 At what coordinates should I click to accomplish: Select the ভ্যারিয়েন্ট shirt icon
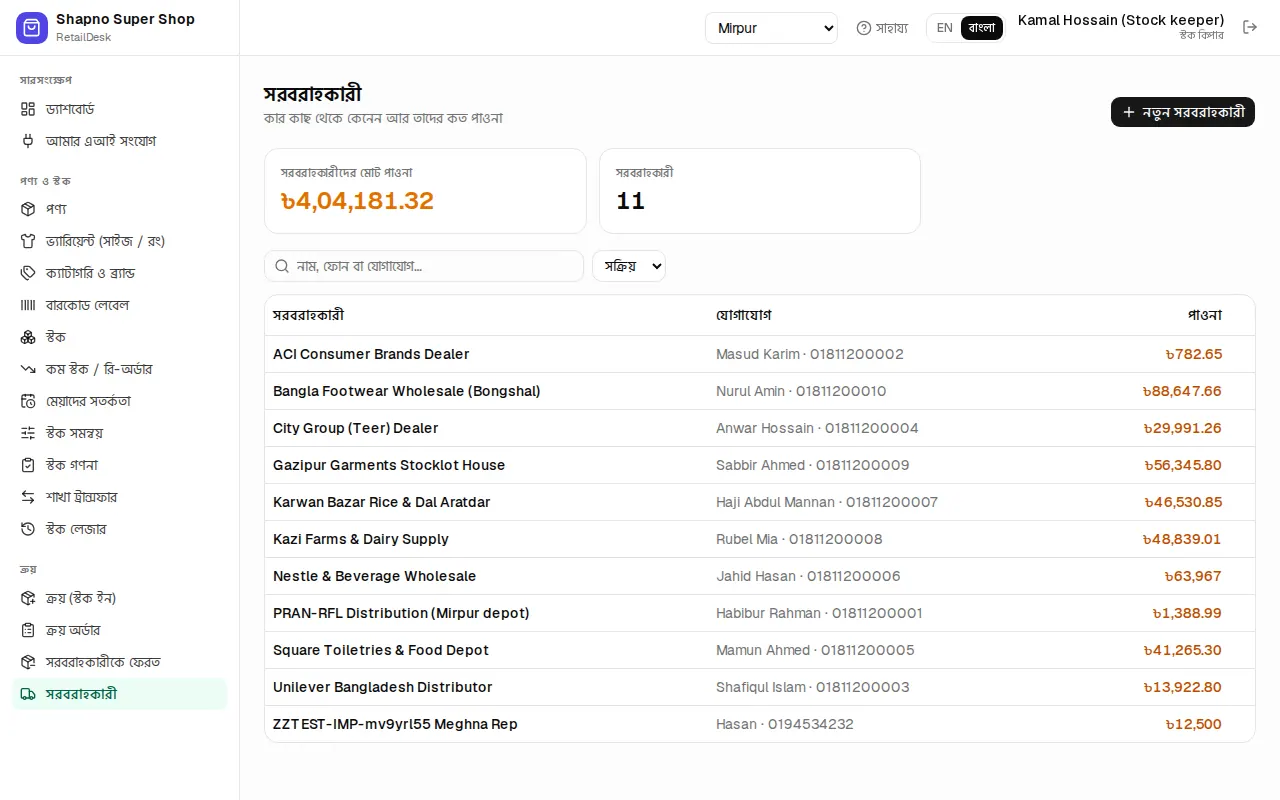[x=28, y=241]
